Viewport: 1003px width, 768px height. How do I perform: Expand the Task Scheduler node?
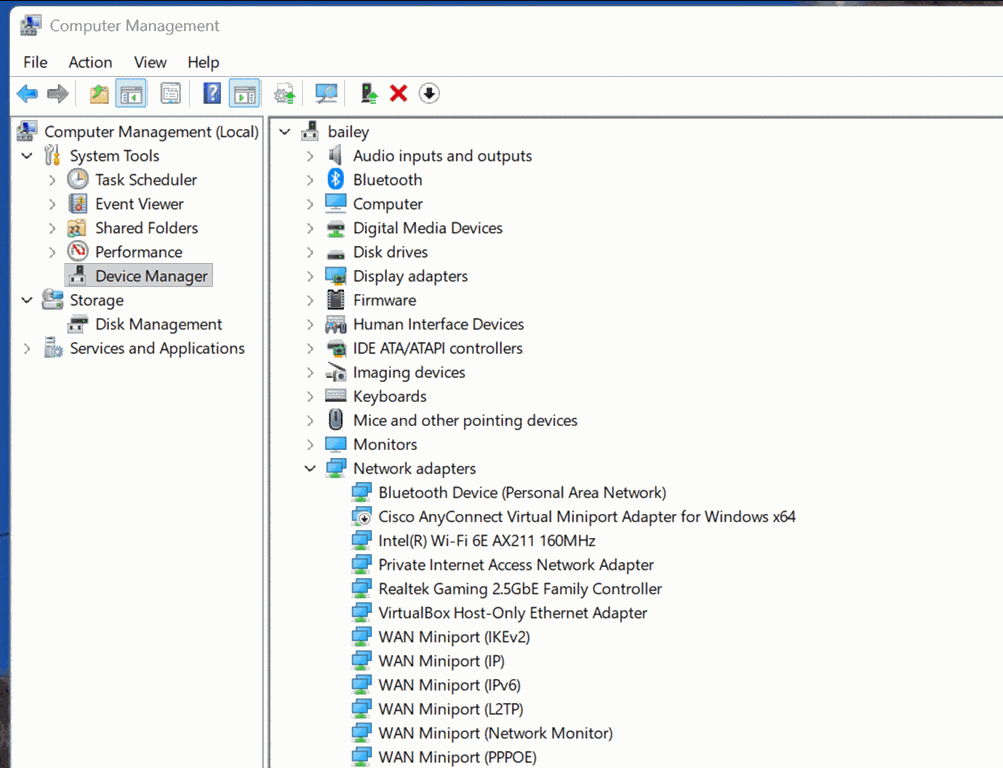tap(52, 180)
